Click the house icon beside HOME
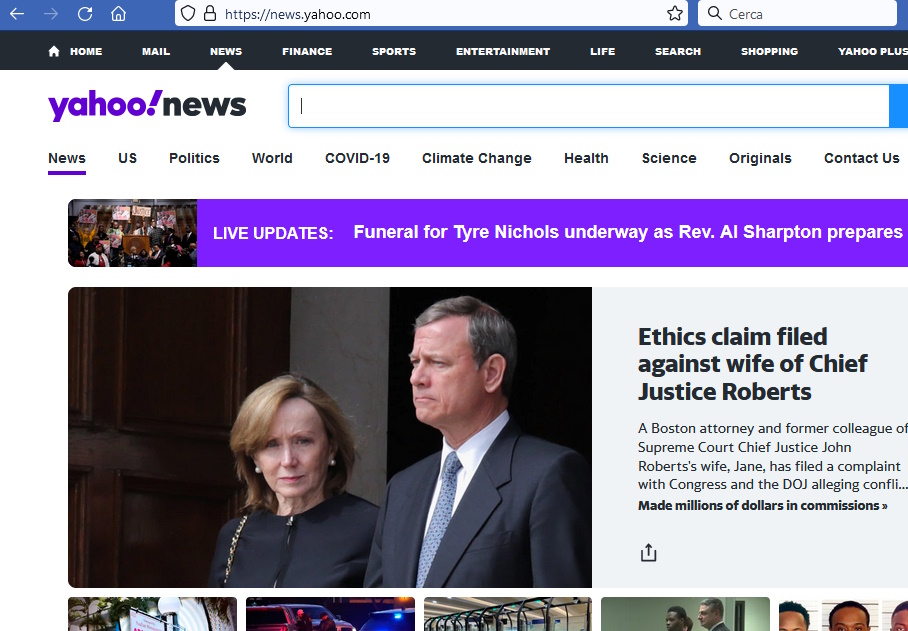The image size is (908, 631). coord(54,52)
